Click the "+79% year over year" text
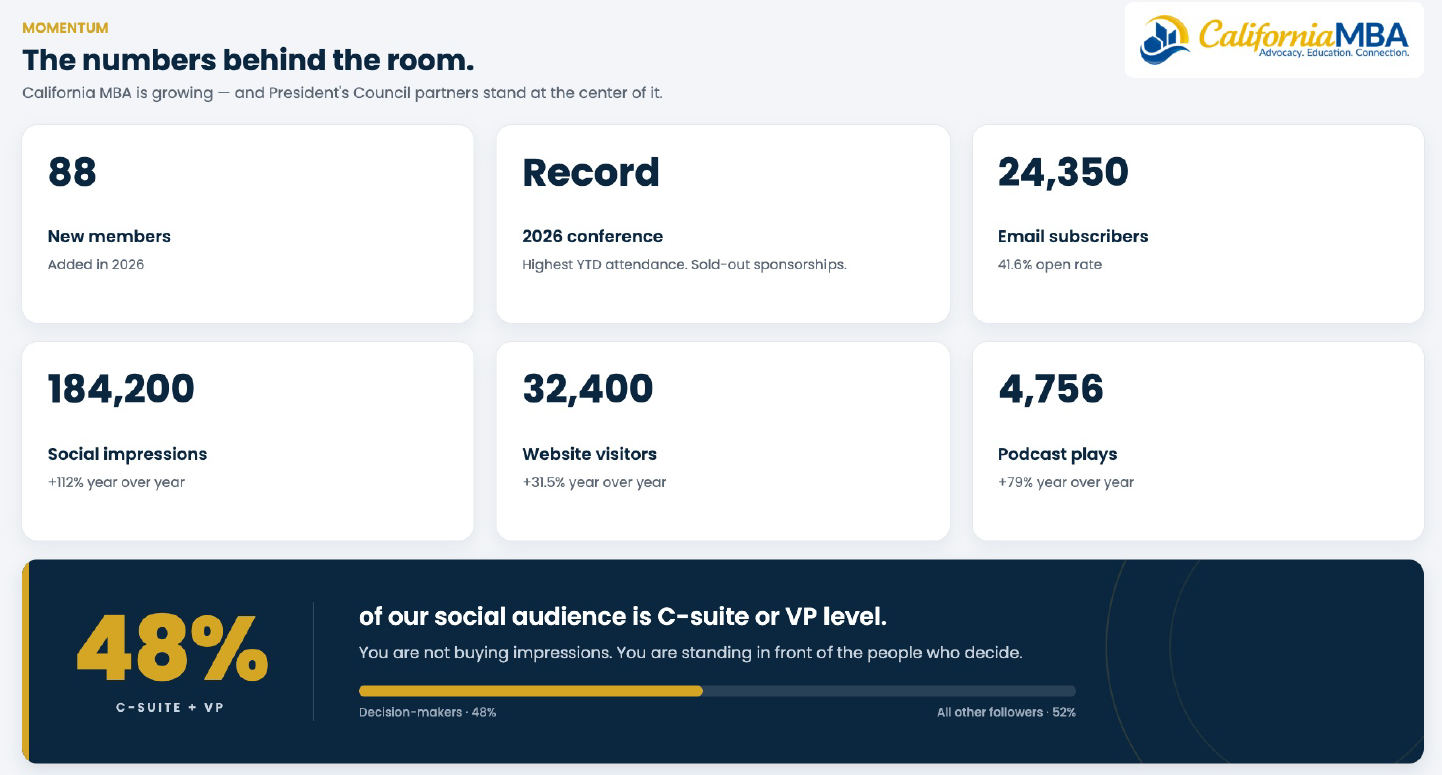Screen dimensions: 1442x775 [1066, 482]
